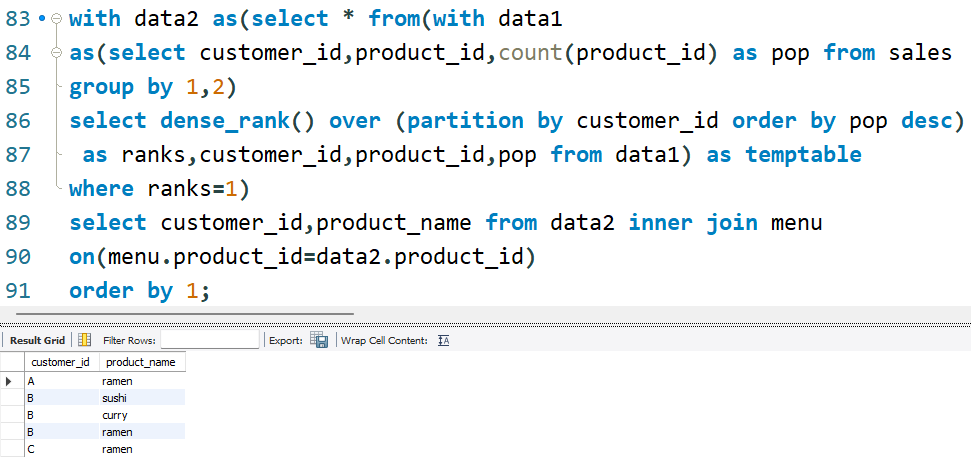This screenshot has height=461, width=971.
Task: Export the recordset using the Export icon
Action: coord(319,340)
